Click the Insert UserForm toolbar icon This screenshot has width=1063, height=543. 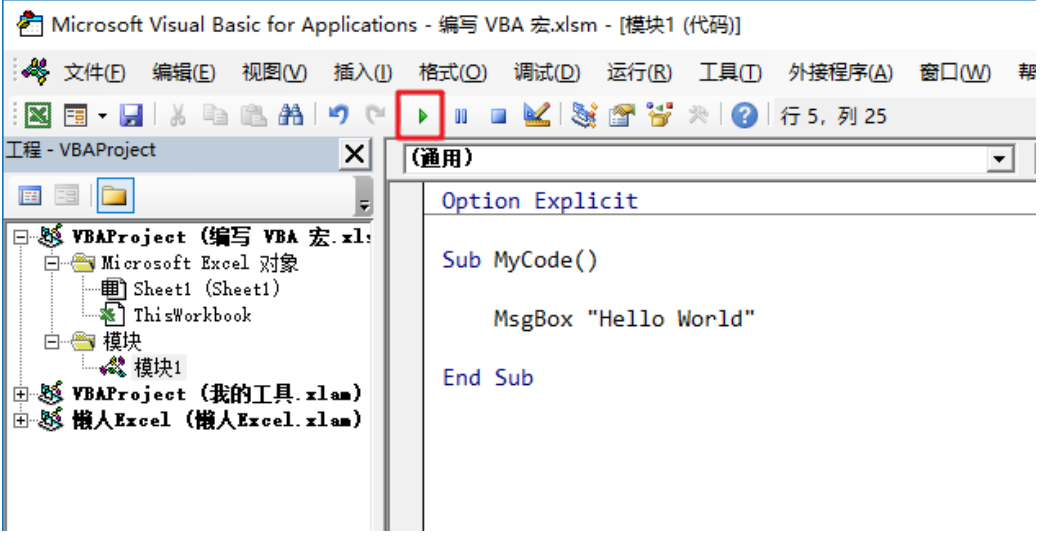[75, 117]
